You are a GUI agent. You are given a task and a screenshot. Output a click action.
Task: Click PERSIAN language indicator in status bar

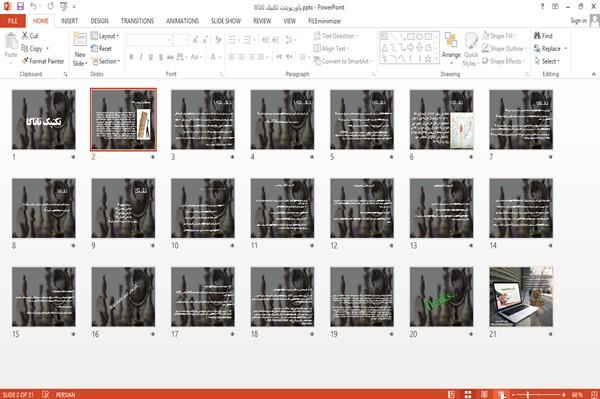(65, 394)
